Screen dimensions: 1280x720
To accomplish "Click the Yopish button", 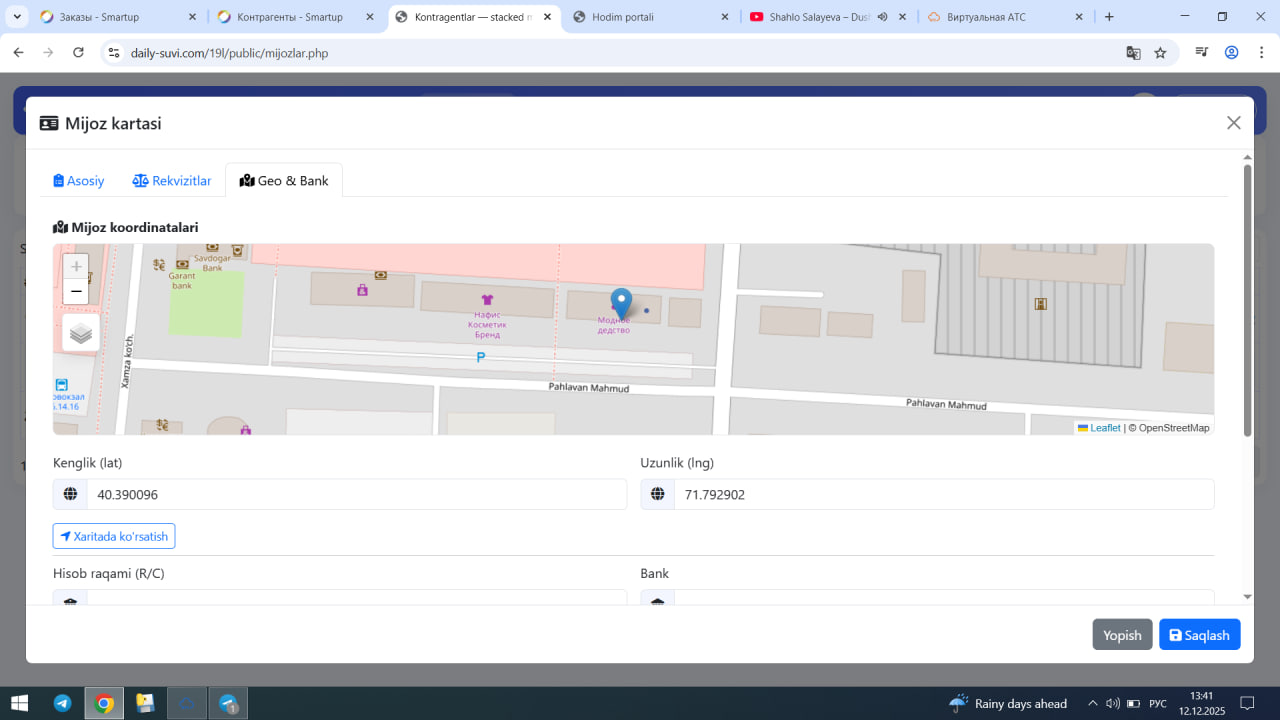I will (x=1122, y=635).
